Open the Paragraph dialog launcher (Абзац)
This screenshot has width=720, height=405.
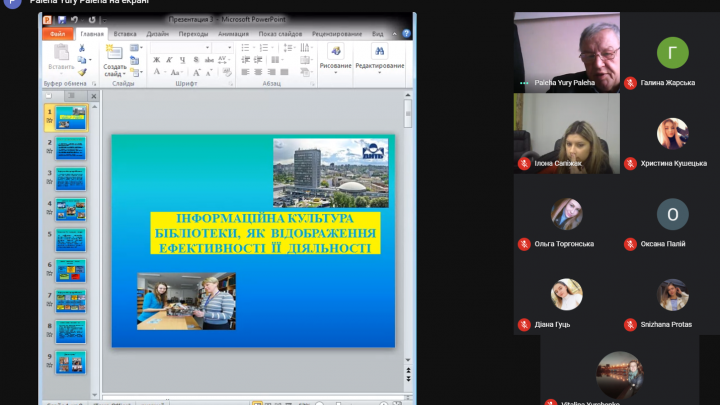click(312, 84)
